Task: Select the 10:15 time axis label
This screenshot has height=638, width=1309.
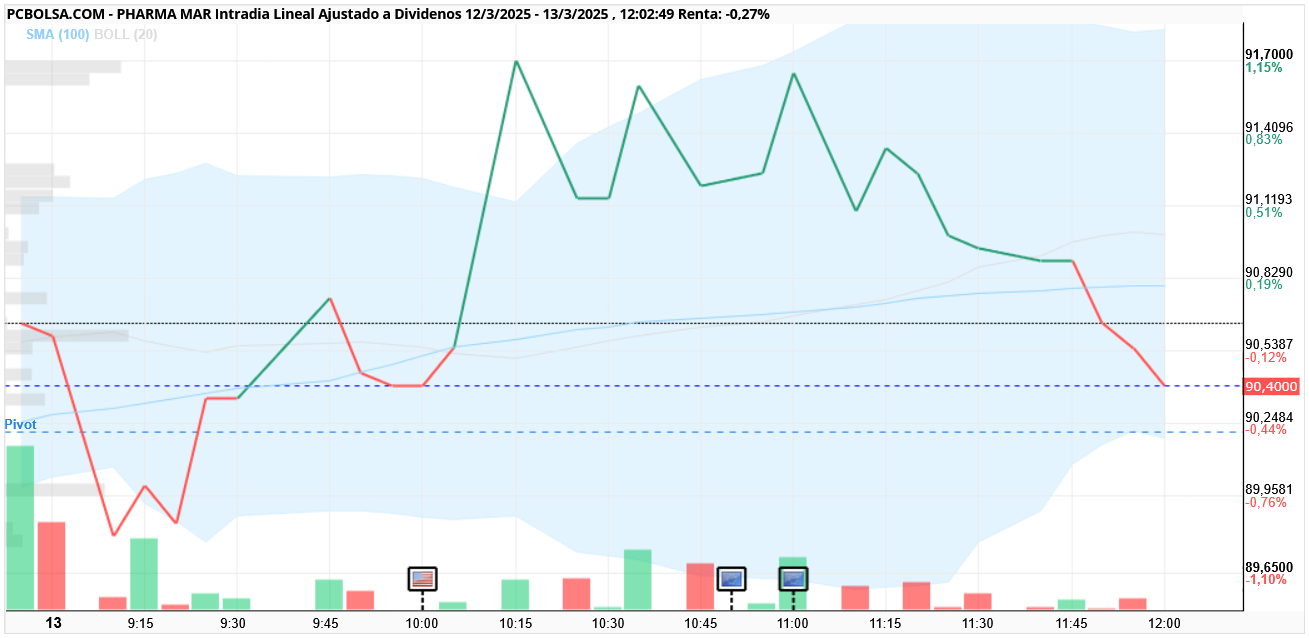Action: [x=515, y=623]
